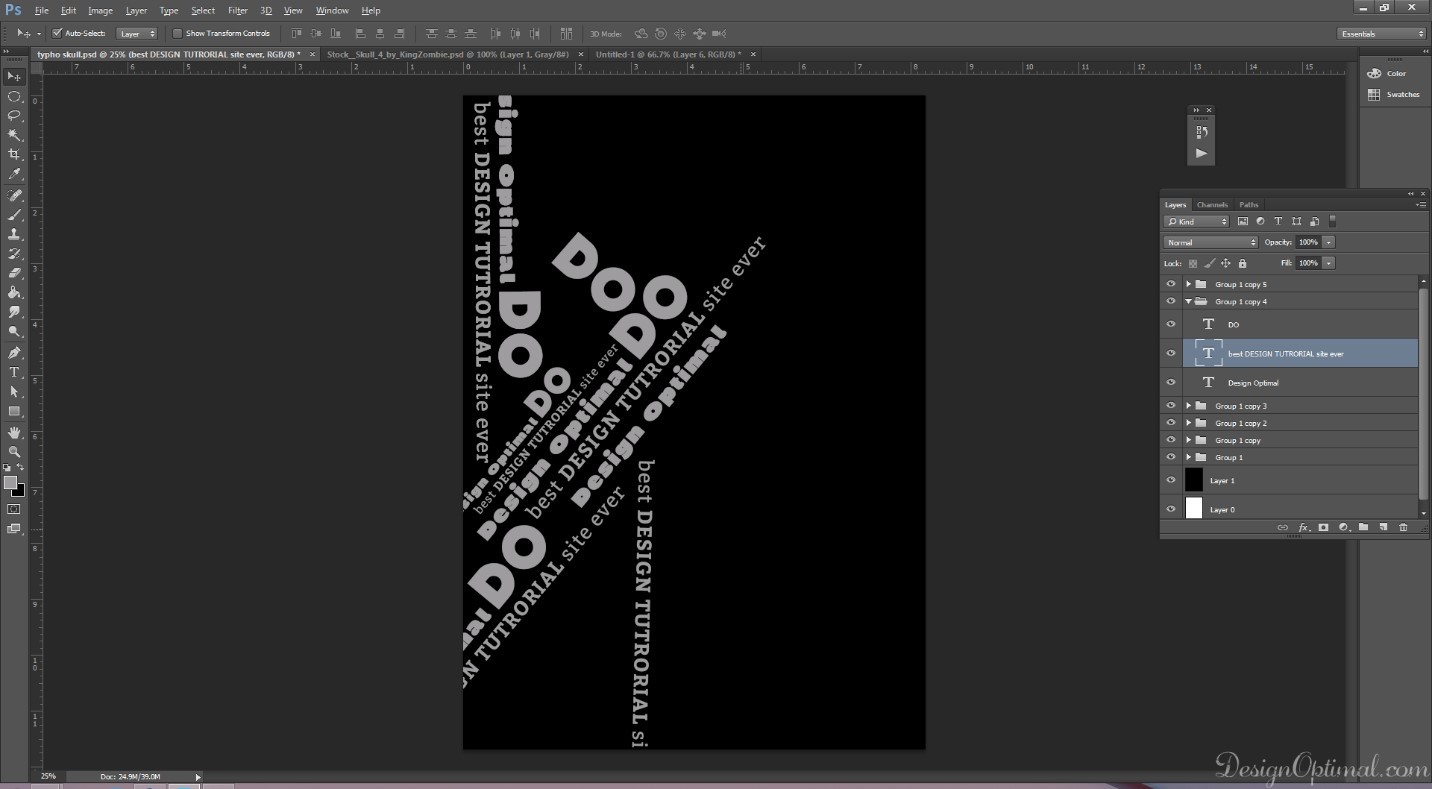Image resolution: width=1432 pixels, height=789 pixels.
Task: Select the Magic Wand tool
Action: click(x=14, y=135)
